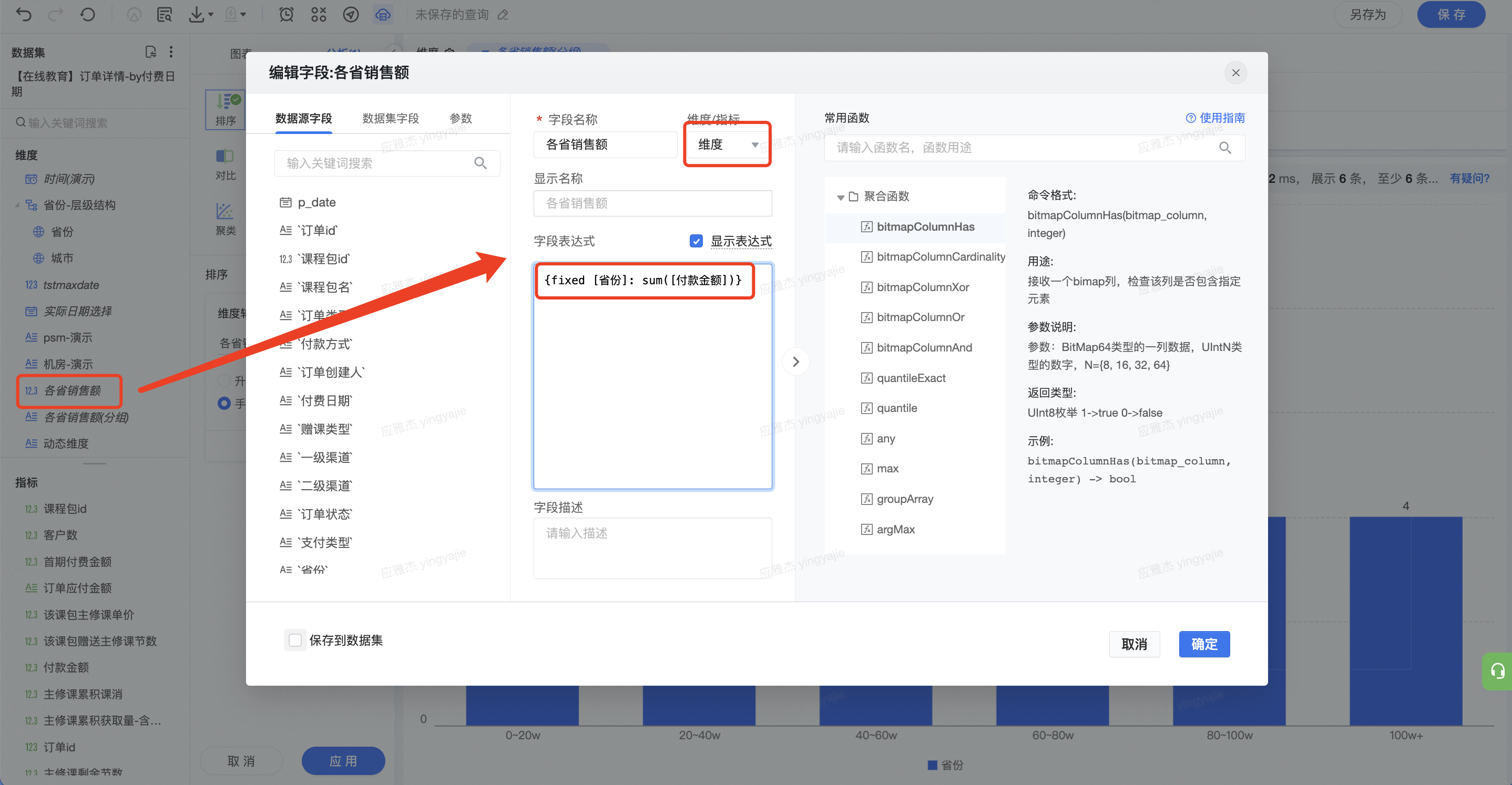Close the 编辑字段 dialog with X button

[1235, 73]
